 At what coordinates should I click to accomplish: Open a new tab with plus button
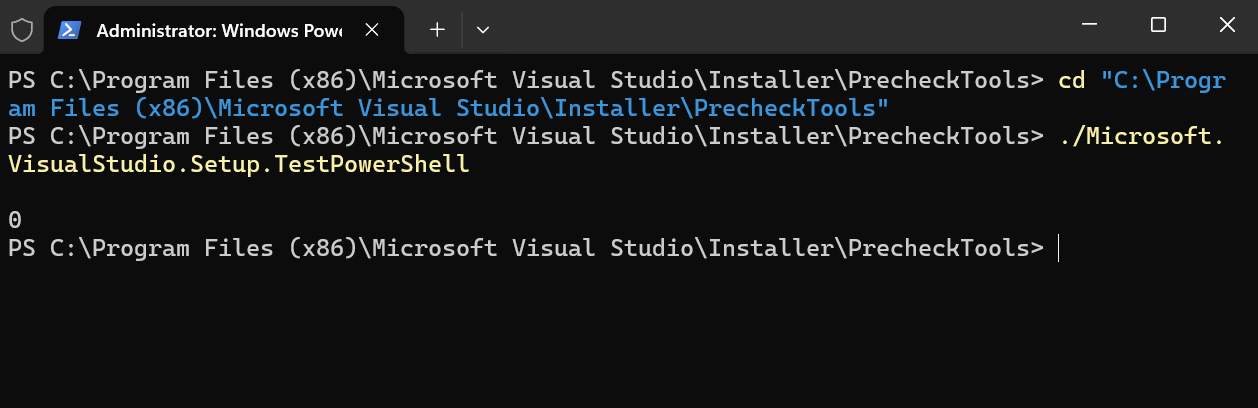coord(437,30)
